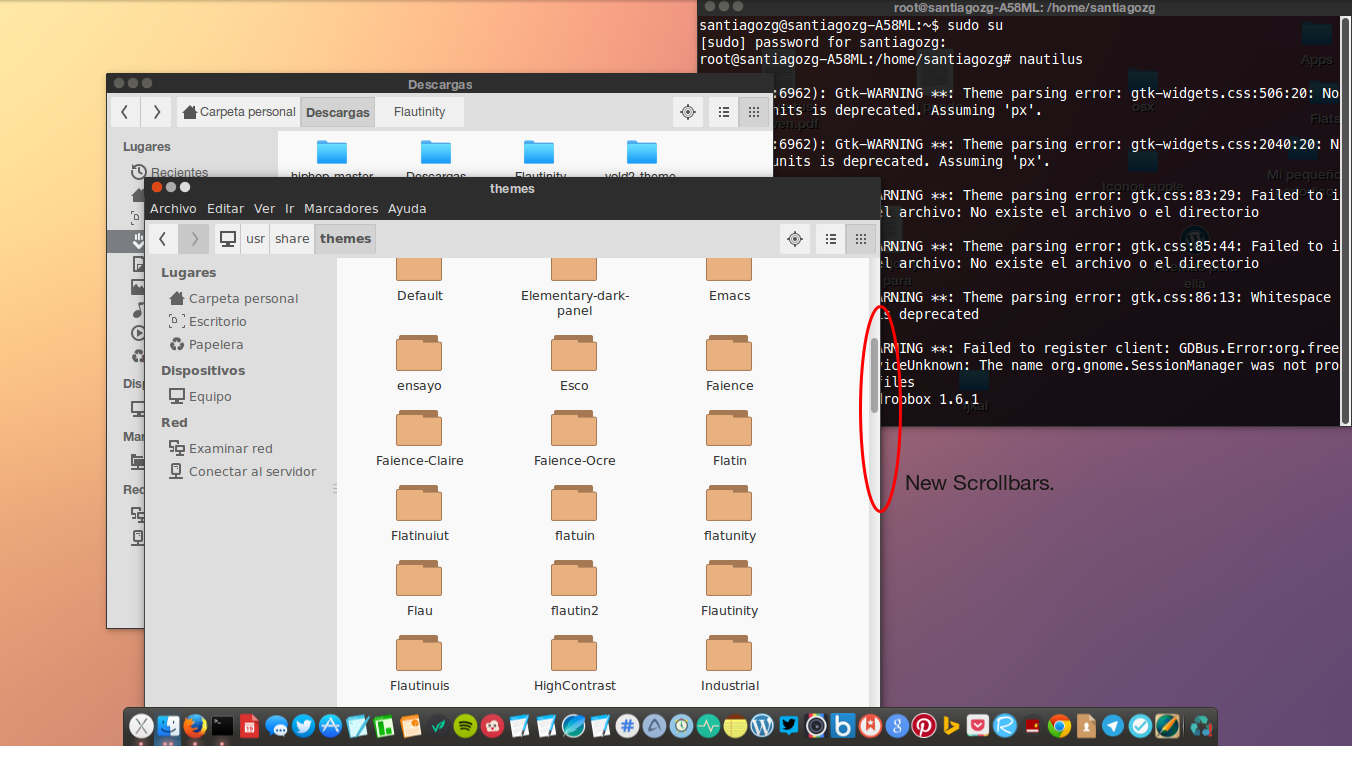The width and height of the screenshot is (1360, 768).
Task: Open the Ir menu
Action: [289, 209]
